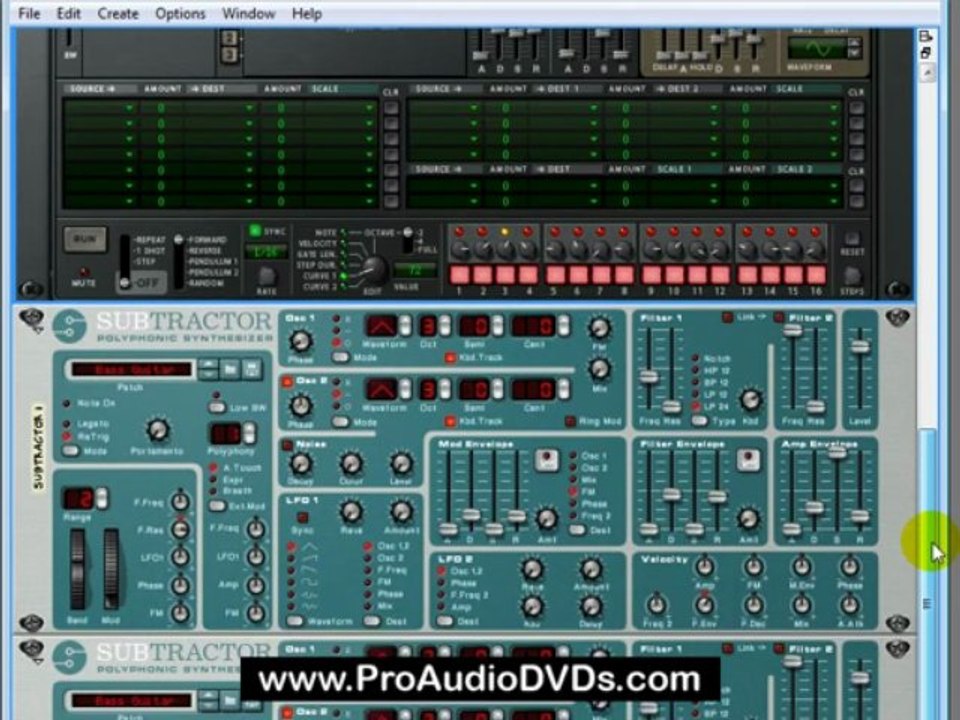
Task: Click the save patch floppy icon in upper Subtractor
Action: pos(251,369)
